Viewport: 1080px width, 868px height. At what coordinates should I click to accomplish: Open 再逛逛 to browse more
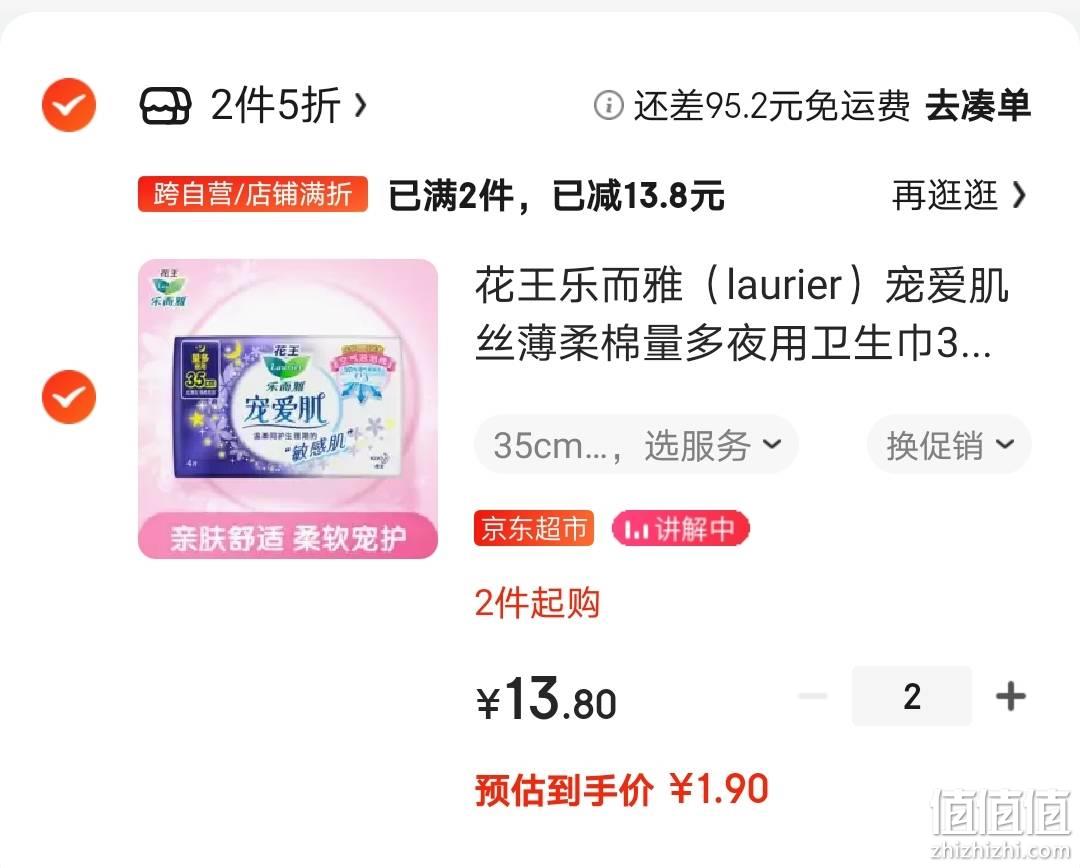(959, 195)
